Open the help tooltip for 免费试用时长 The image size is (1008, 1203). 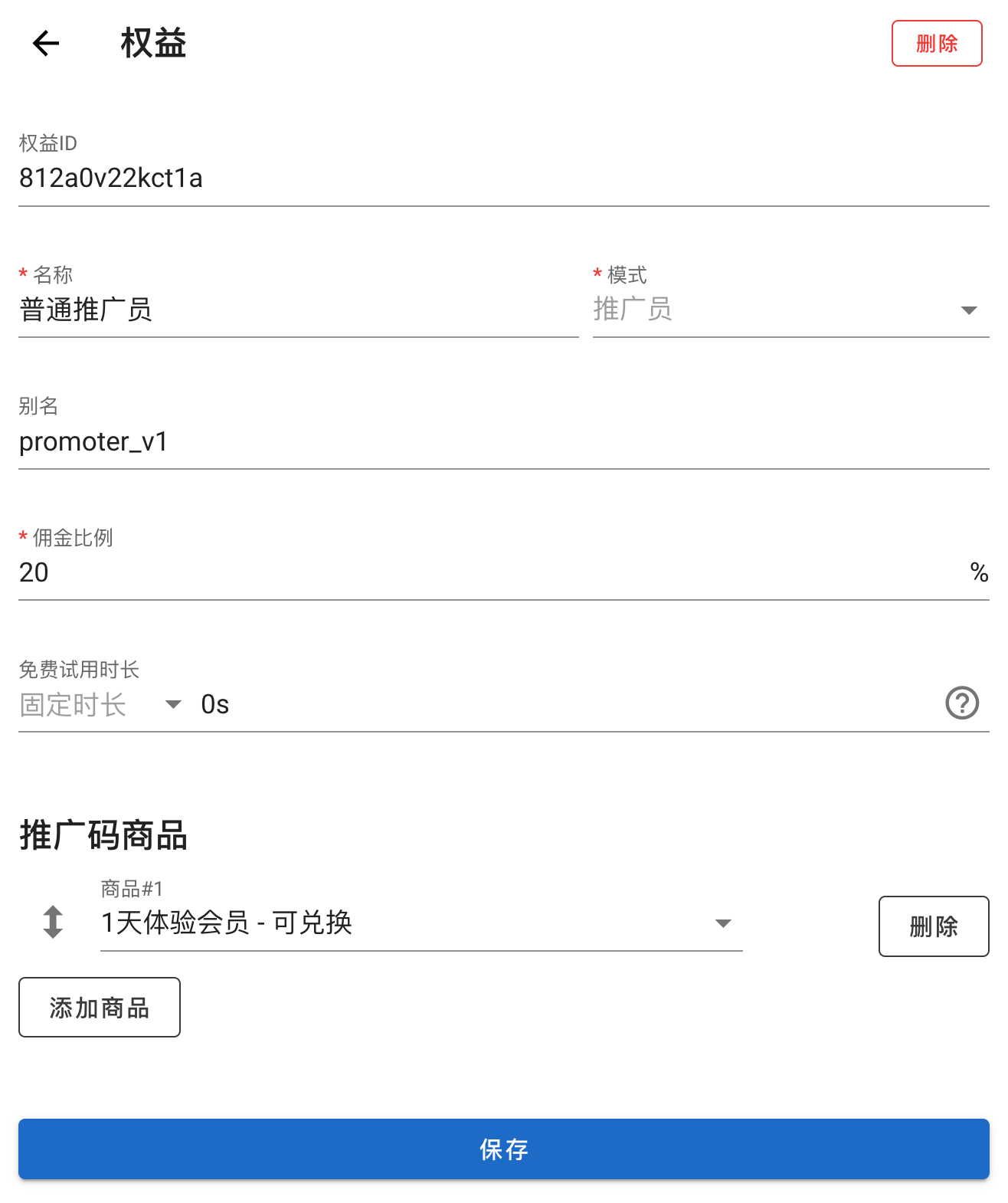click(x=963, y=703)
